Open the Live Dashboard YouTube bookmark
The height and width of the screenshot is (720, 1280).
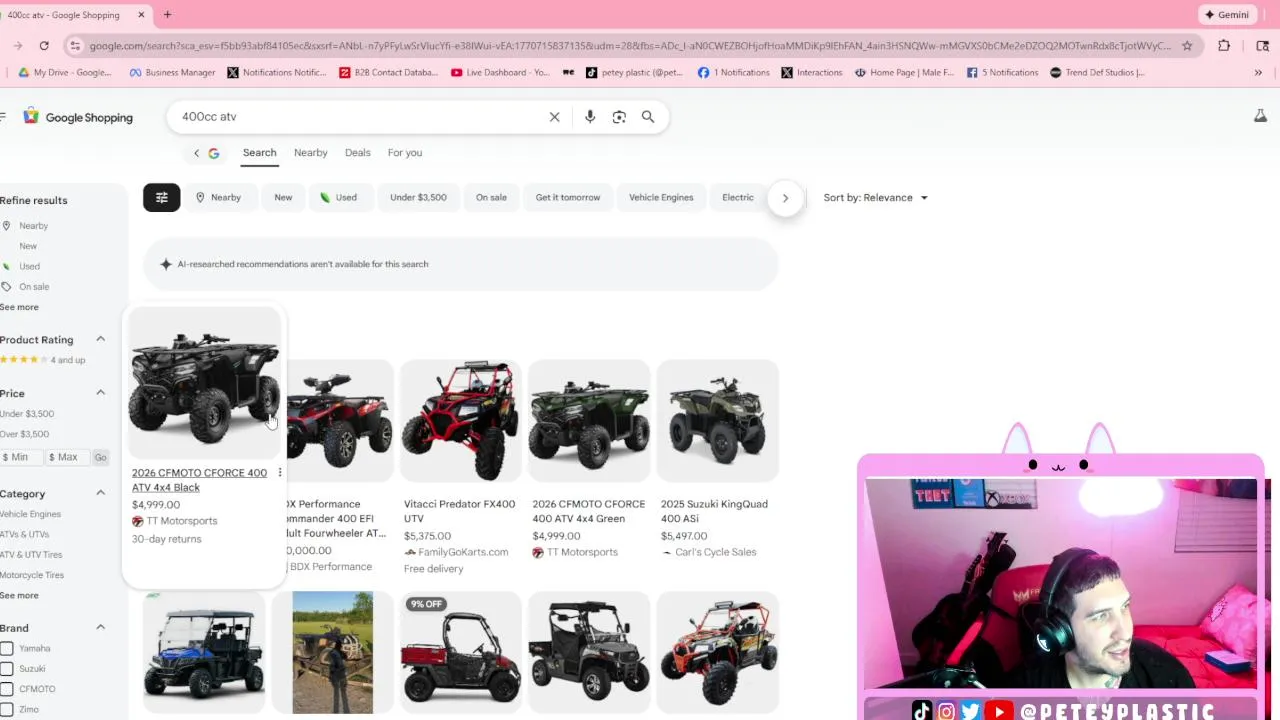[x=500, y=72]
